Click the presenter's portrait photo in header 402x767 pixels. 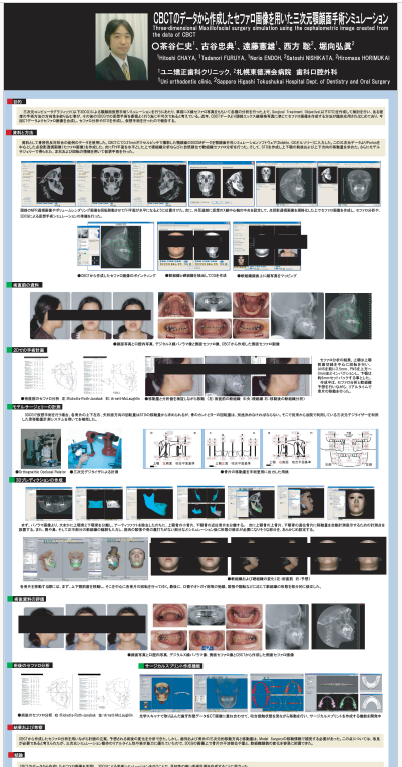coord(121,46)
